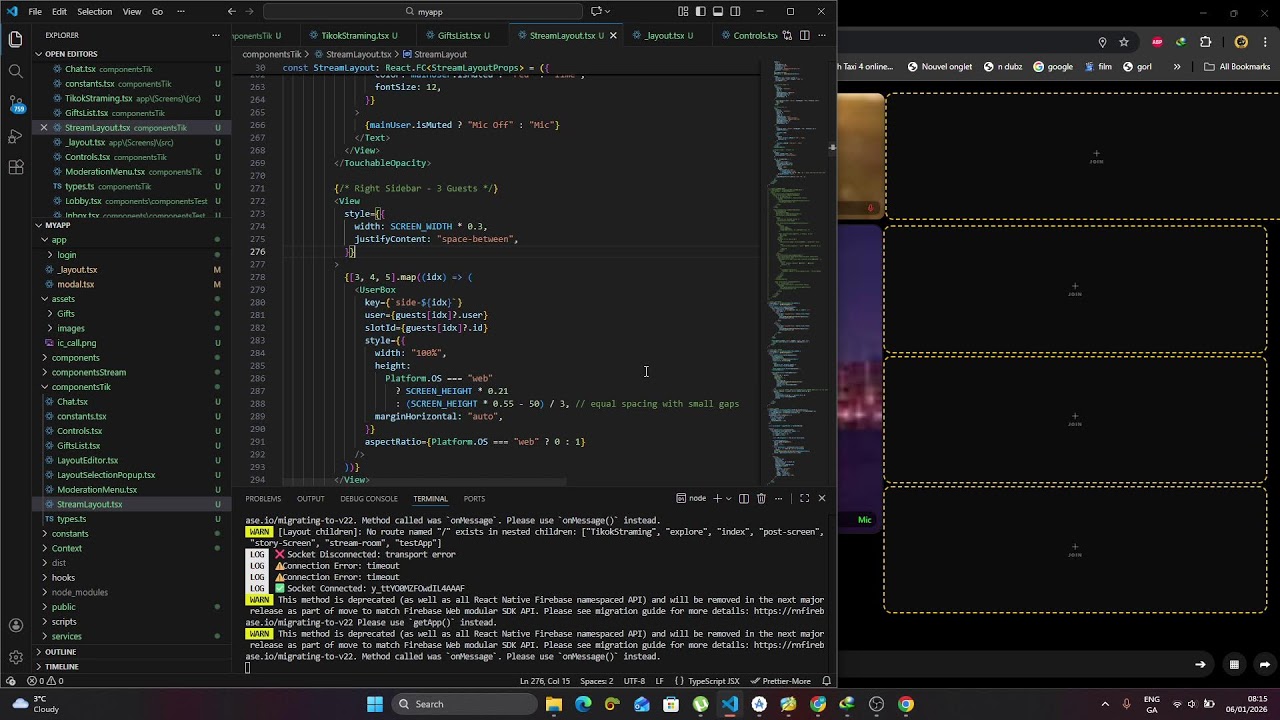Open the Explorer view in activity bar
The width and height of the screenshot is (1280, 720).
click(x=15, y=39)
